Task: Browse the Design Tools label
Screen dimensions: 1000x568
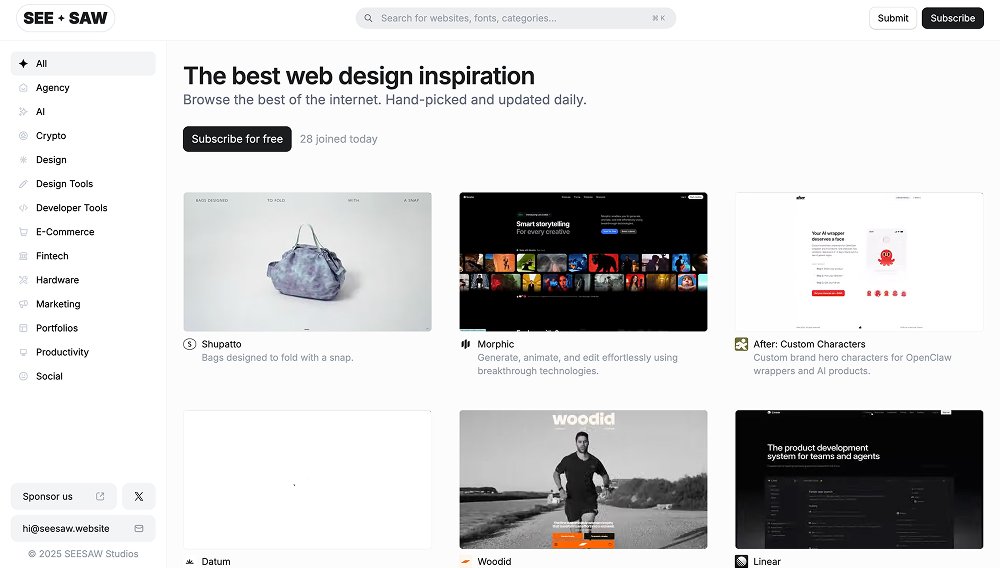Action: click(x=64, y=184)
